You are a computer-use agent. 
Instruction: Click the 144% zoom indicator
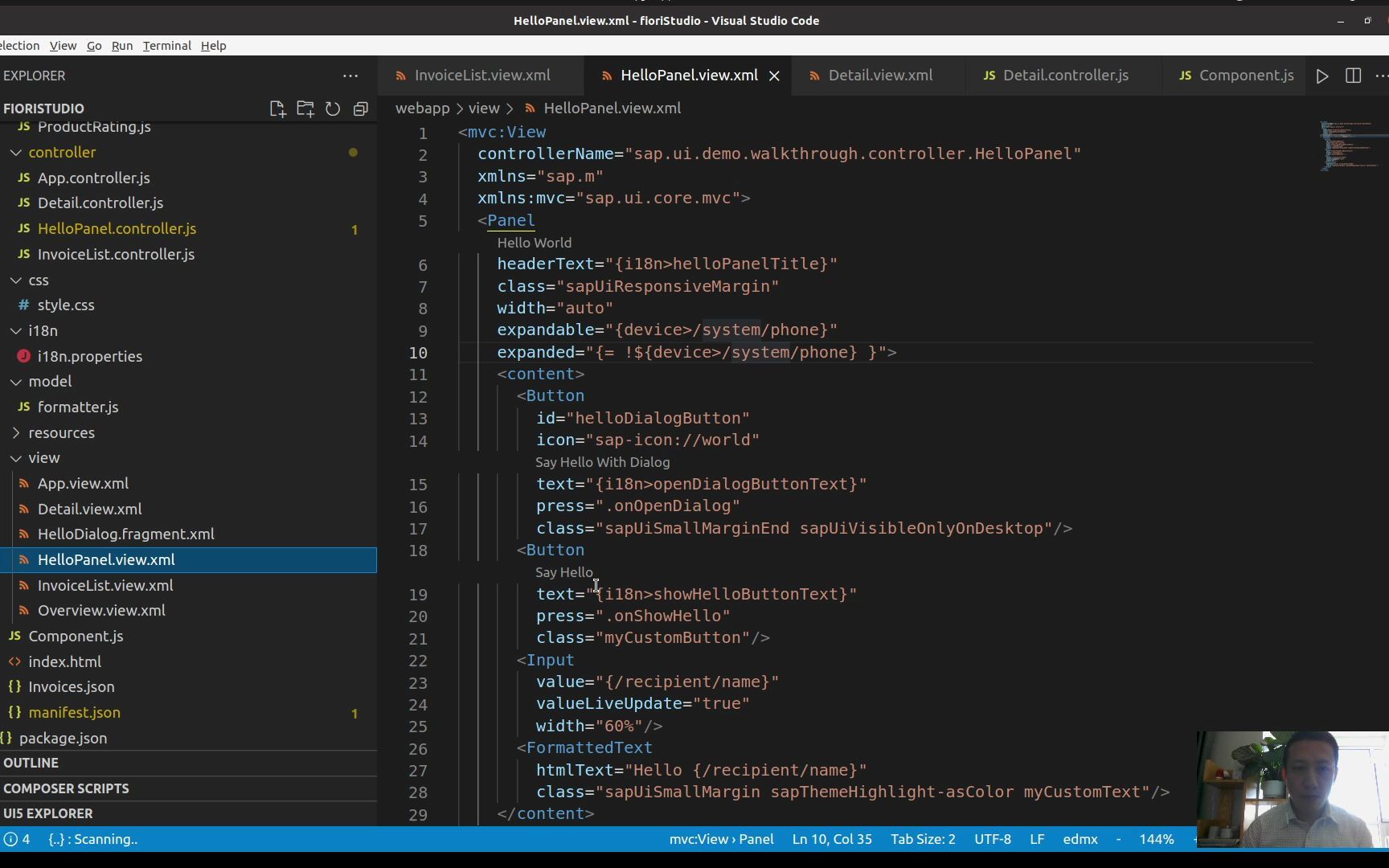click(1156, 839)
